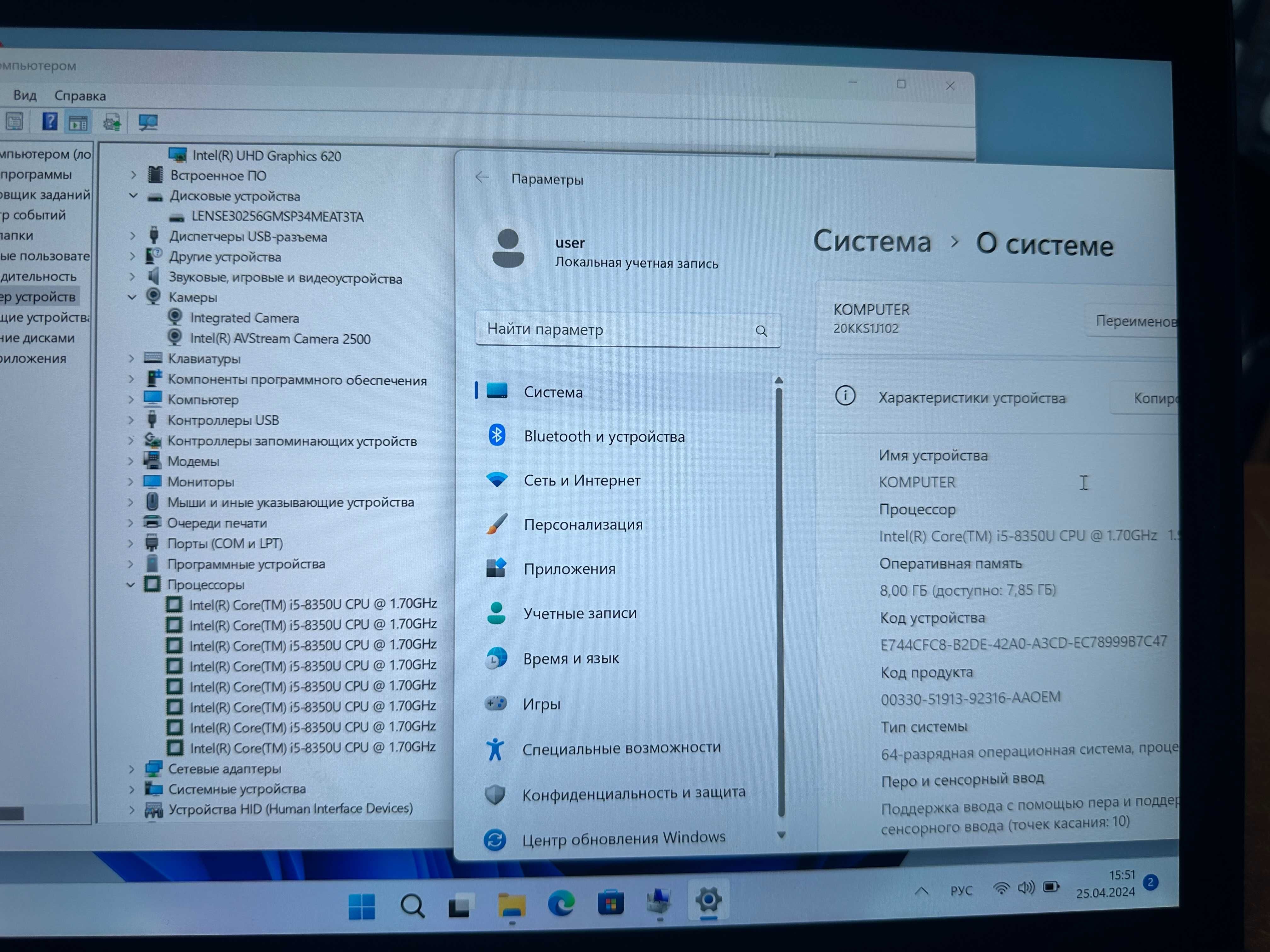Click the Wi-Fi tray icon
Viewport: 1270px width, 952px height.
1001,888
